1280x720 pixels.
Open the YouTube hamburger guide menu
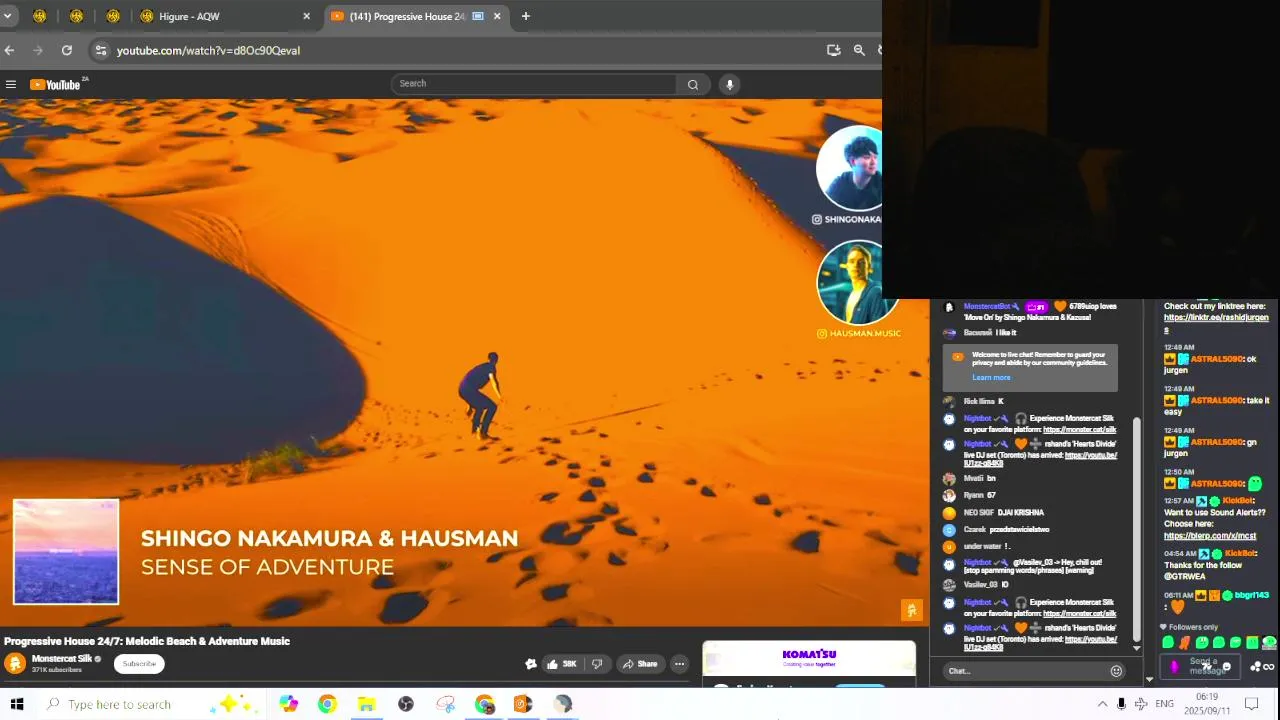pyautogui.click(x=11, y=85)
